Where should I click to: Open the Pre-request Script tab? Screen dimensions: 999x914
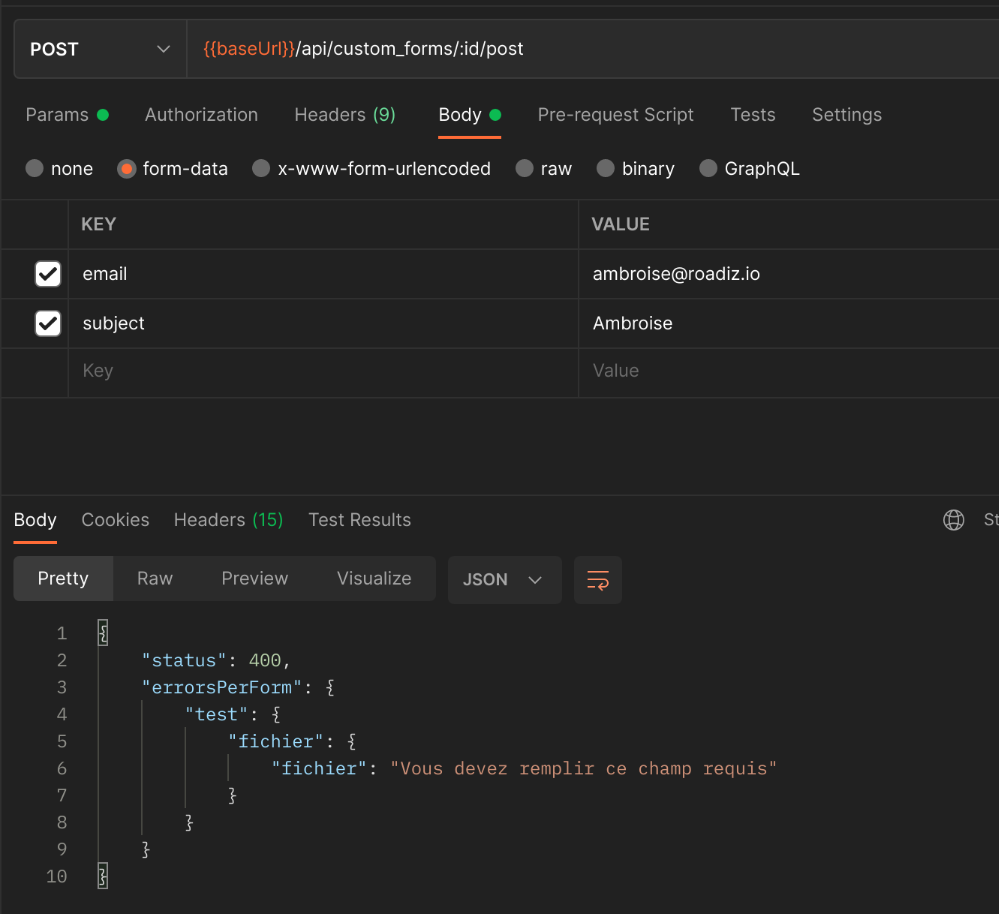(615, 115)
